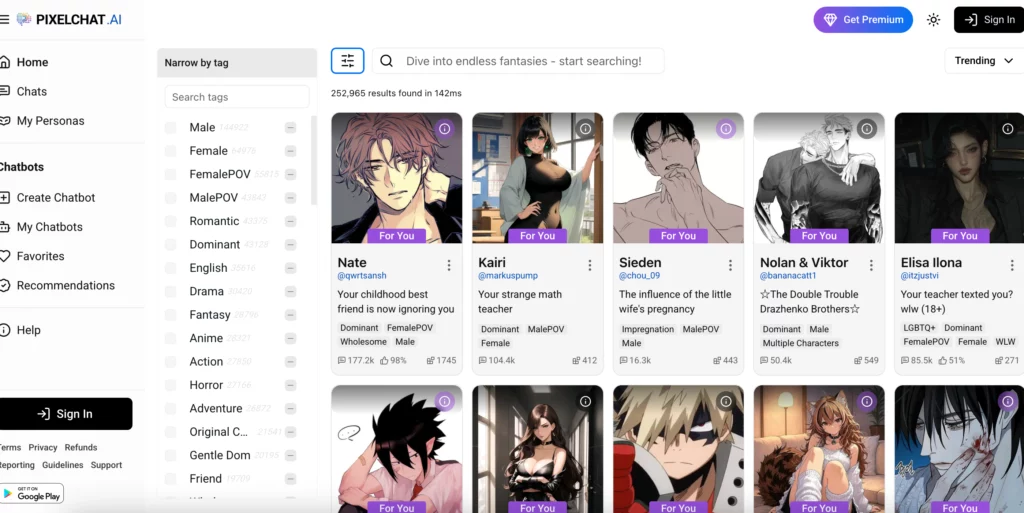Click the LGBTQ+ tag on Elisa Ilona card
The height and width of the screenshot is (513, 1024).
[x=920, y=328]
